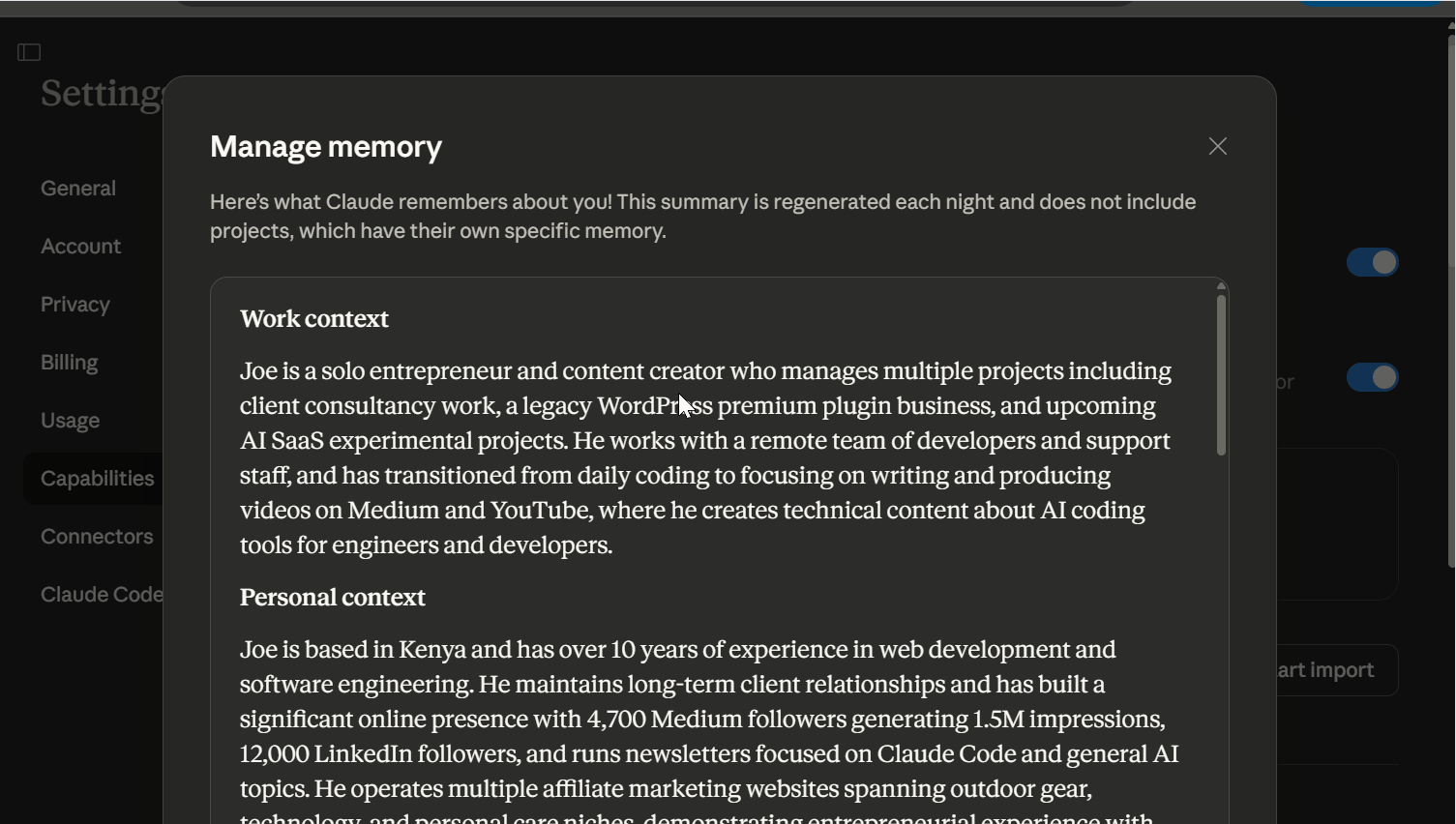Open the General settings section
Screen dimensions: 1456x824
[x=78, y=189]
